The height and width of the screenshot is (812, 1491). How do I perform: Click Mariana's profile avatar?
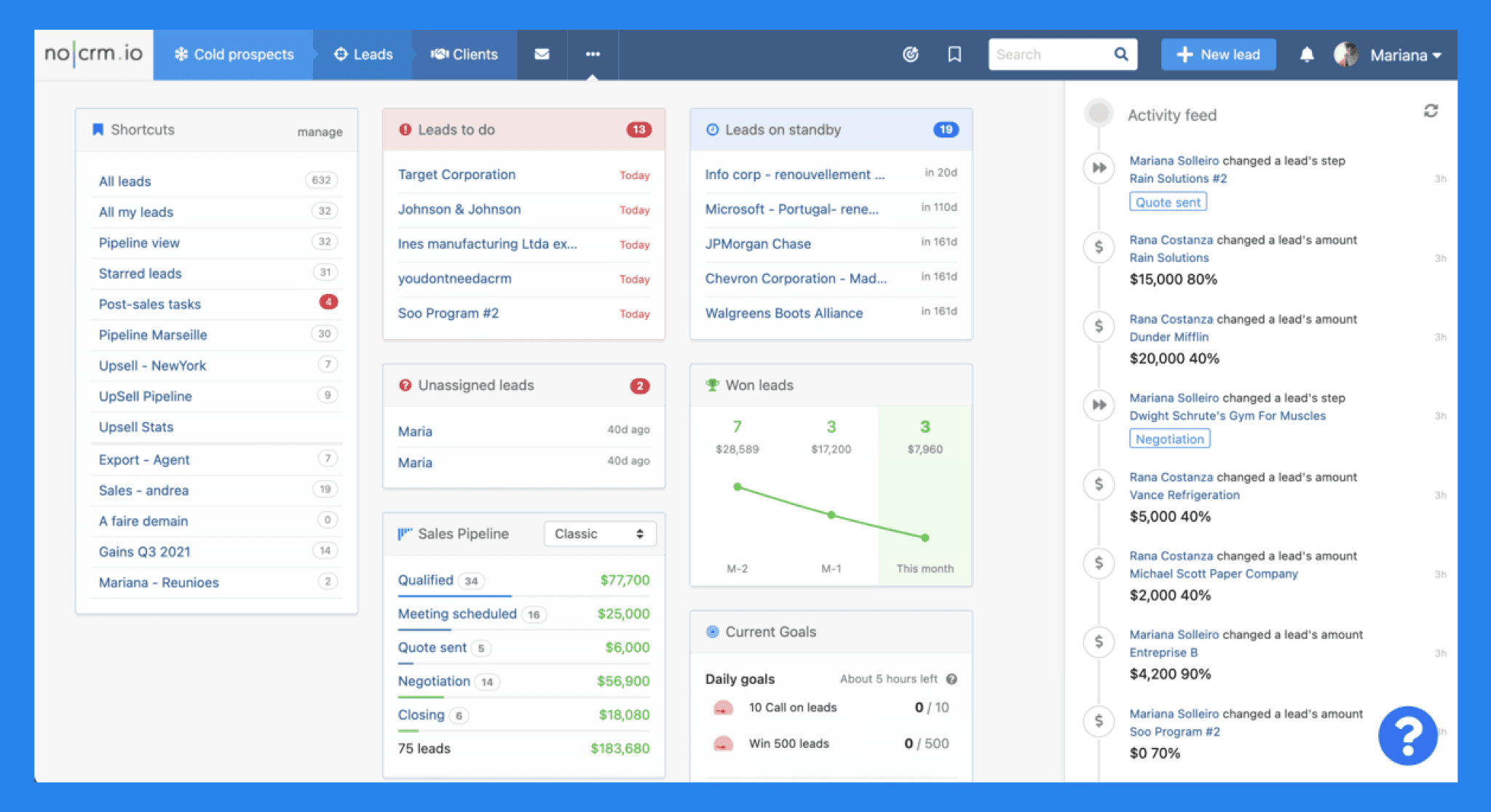coord(1345,55)
